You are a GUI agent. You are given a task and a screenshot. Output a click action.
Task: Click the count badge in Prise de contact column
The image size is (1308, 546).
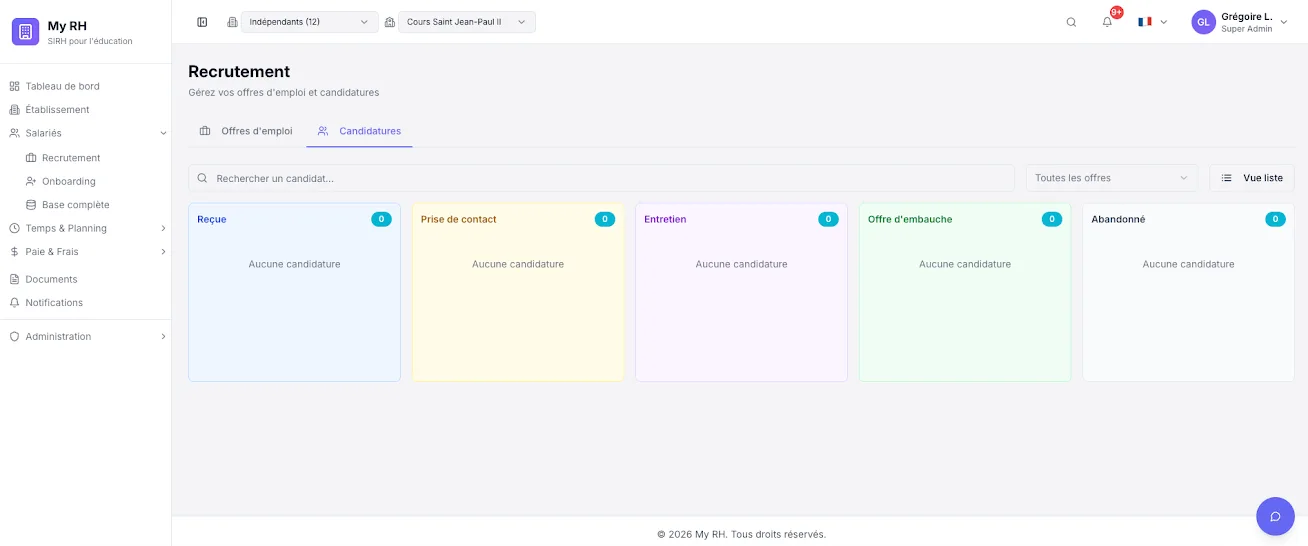tap(605, 219)
